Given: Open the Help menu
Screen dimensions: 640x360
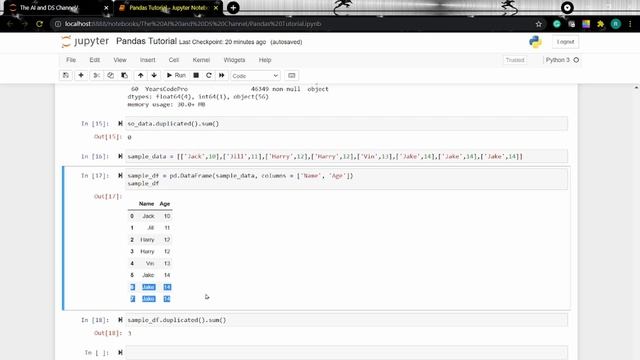Looking at the screenshot, I should pos(265,60).
